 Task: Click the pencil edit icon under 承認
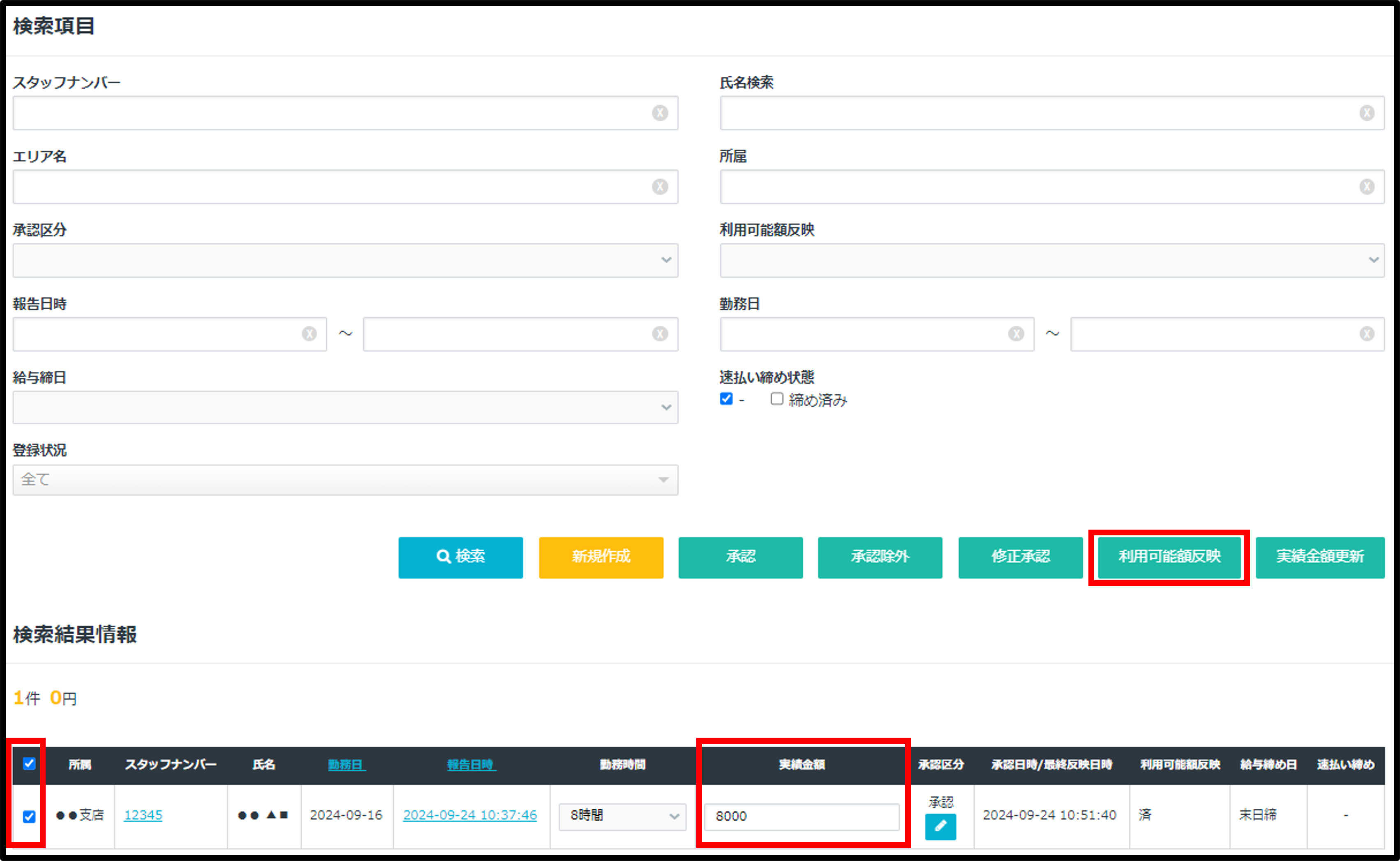coord(940,826)
